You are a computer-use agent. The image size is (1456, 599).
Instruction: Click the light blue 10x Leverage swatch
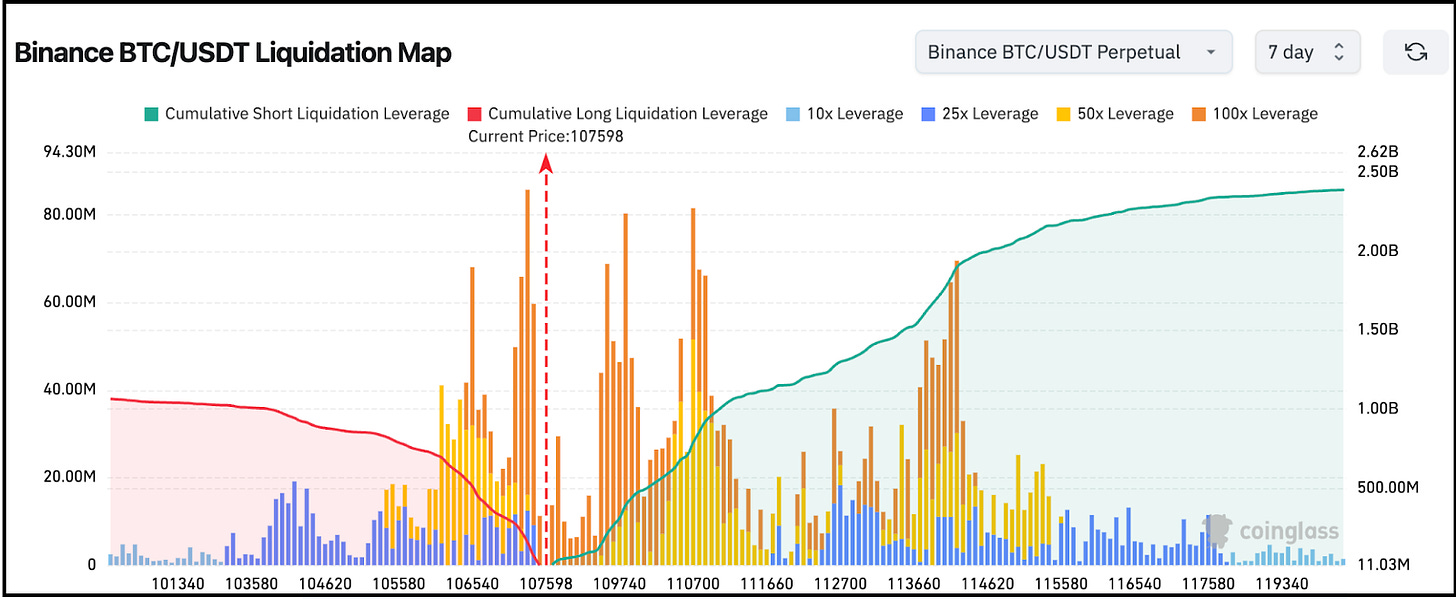[793, 114]
